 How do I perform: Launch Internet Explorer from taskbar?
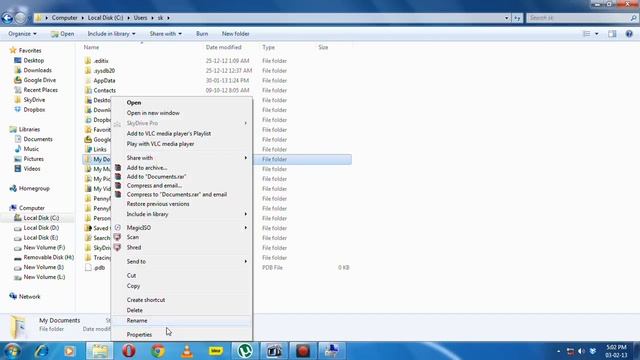click(41, 351)
